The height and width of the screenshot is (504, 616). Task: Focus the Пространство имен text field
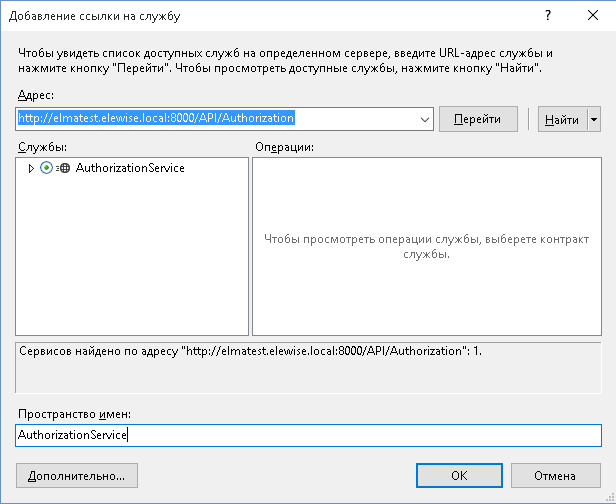(x=308, y=435)
